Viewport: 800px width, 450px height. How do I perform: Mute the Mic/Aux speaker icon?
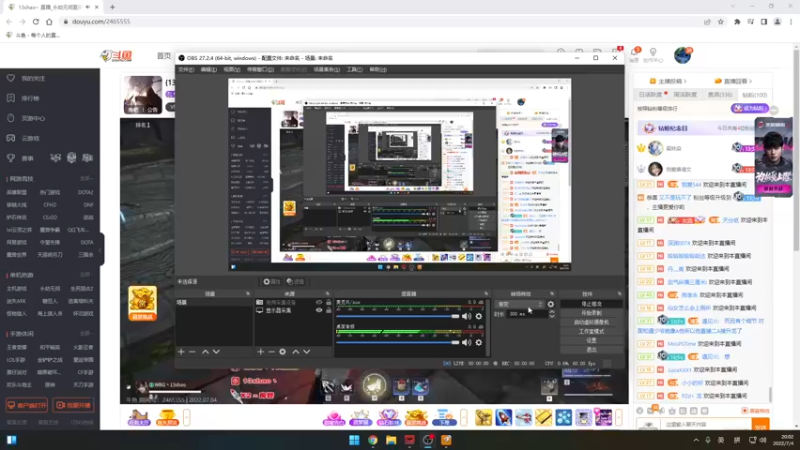(x=466, y=316)
